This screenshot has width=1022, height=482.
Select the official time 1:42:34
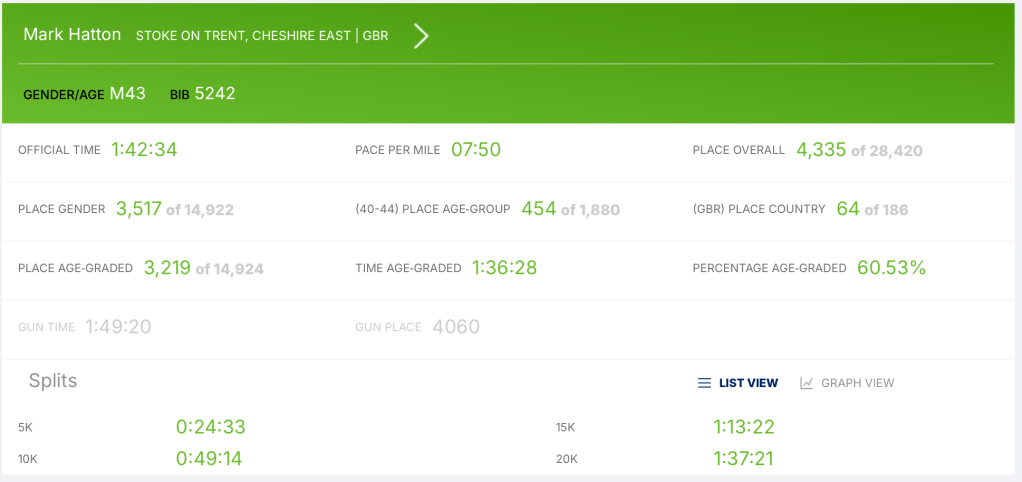pyautogui.click(x=144, y=150)
